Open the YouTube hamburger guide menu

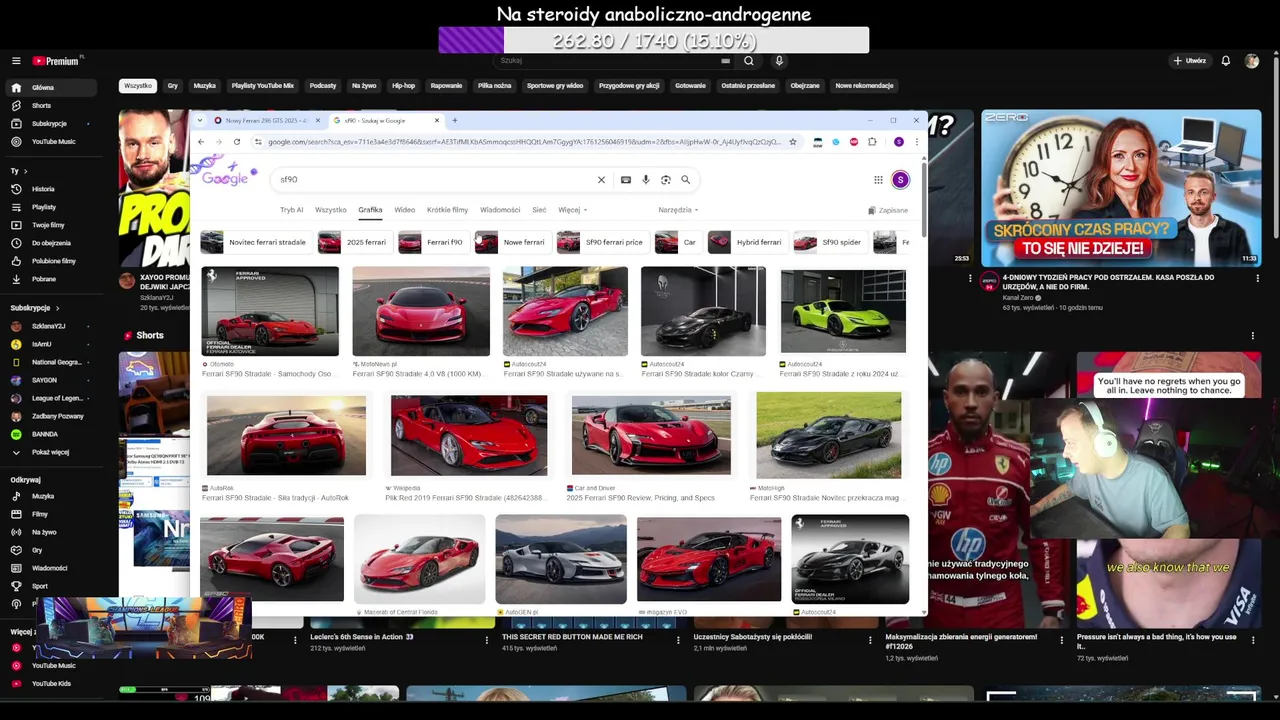coord(16,61)
